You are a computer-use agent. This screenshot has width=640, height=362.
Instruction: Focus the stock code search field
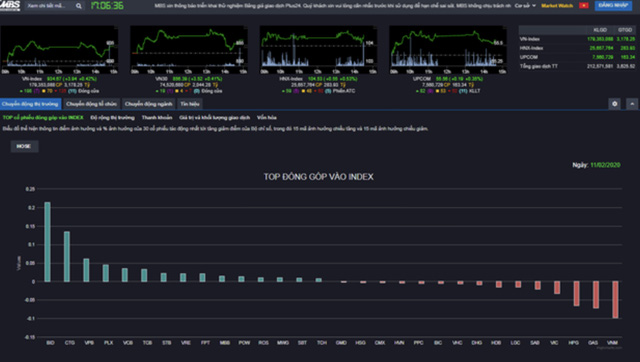point(50,6)
